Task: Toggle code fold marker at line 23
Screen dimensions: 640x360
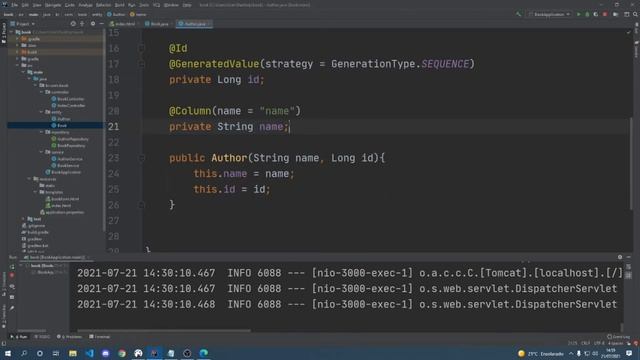Action: [x=141, y=158]
